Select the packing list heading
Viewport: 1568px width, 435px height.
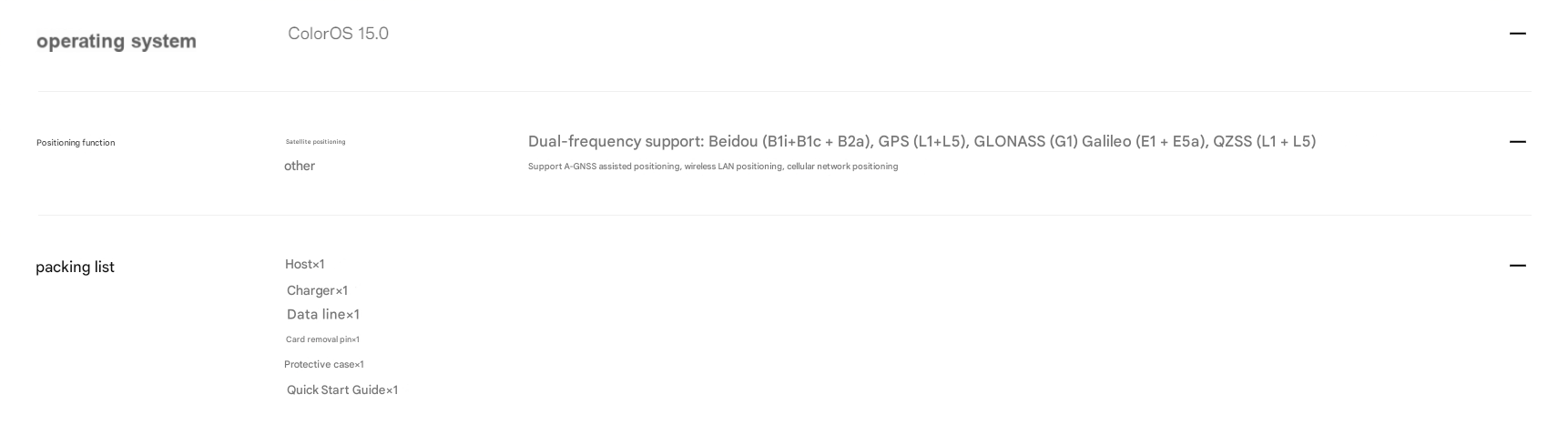pyautogui.click(x=75, y=267)
